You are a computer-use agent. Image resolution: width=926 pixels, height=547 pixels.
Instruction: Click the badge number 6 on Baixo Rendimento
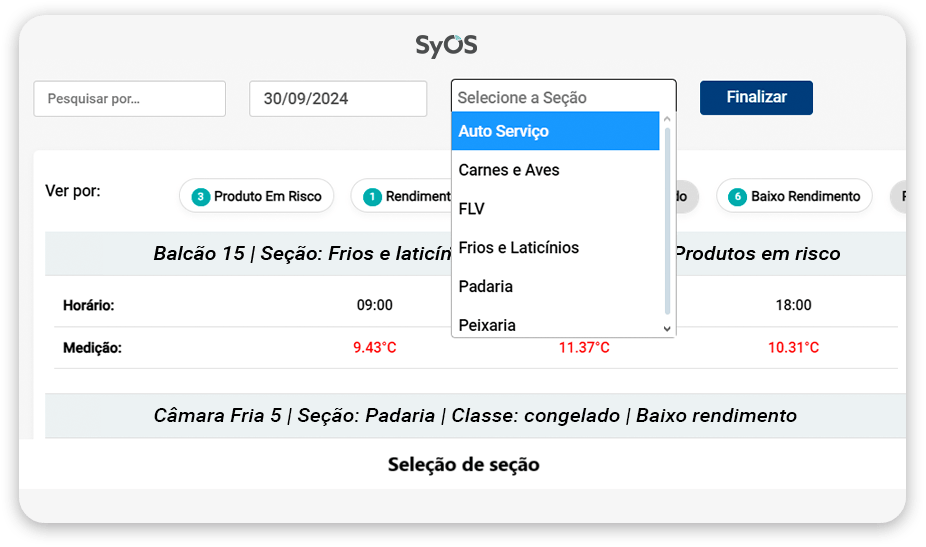[737, 197]
